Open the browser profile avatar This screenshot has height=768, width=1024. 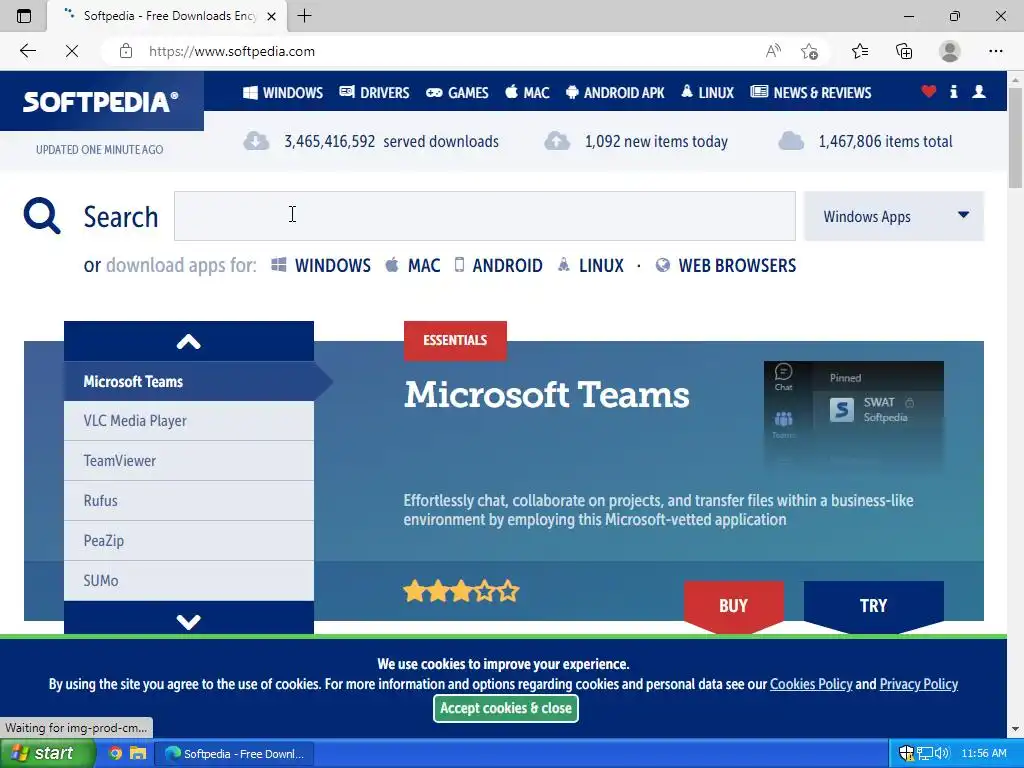point(950,51)
